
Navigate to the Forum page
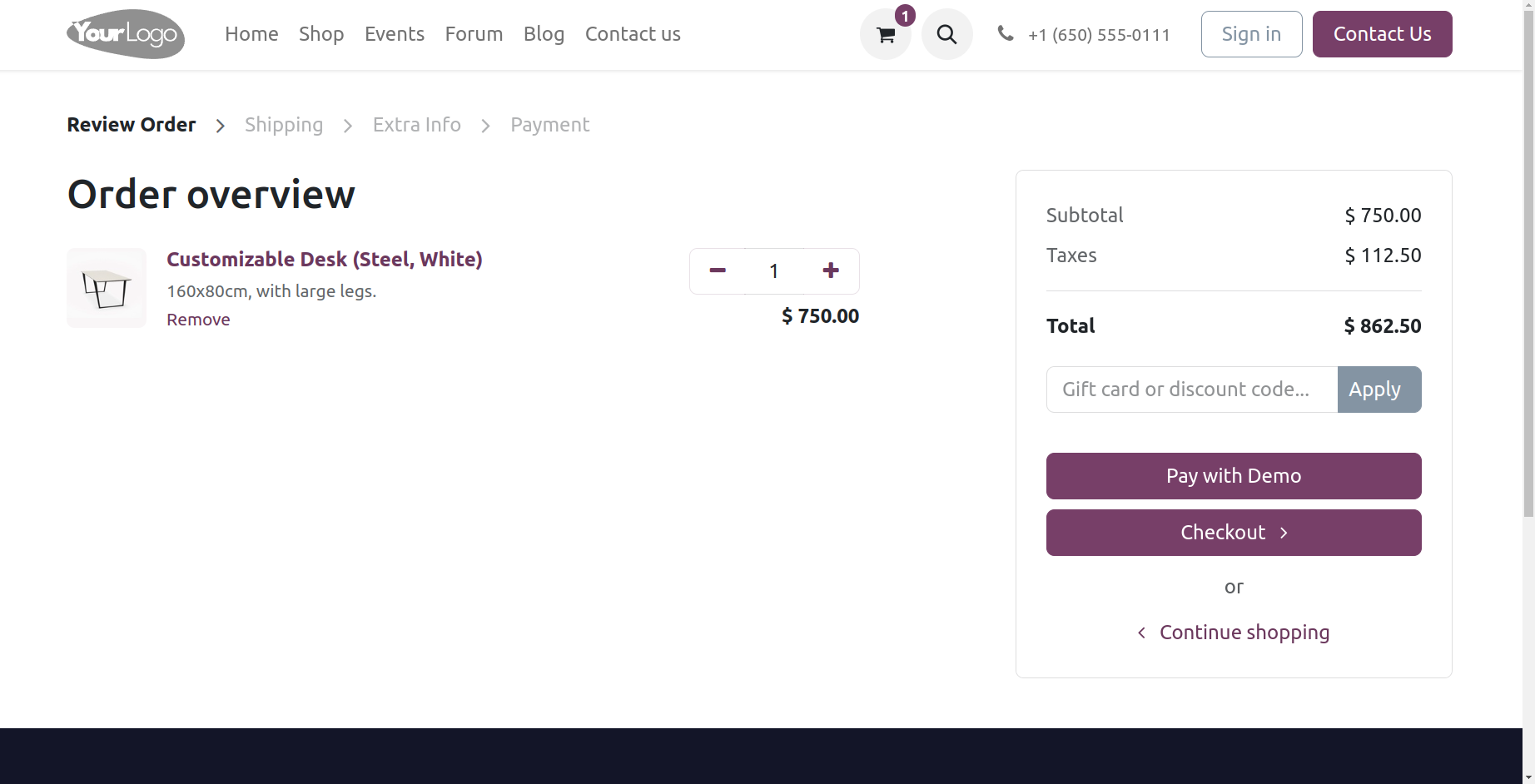pyautogui.click(x=474, y=34)
